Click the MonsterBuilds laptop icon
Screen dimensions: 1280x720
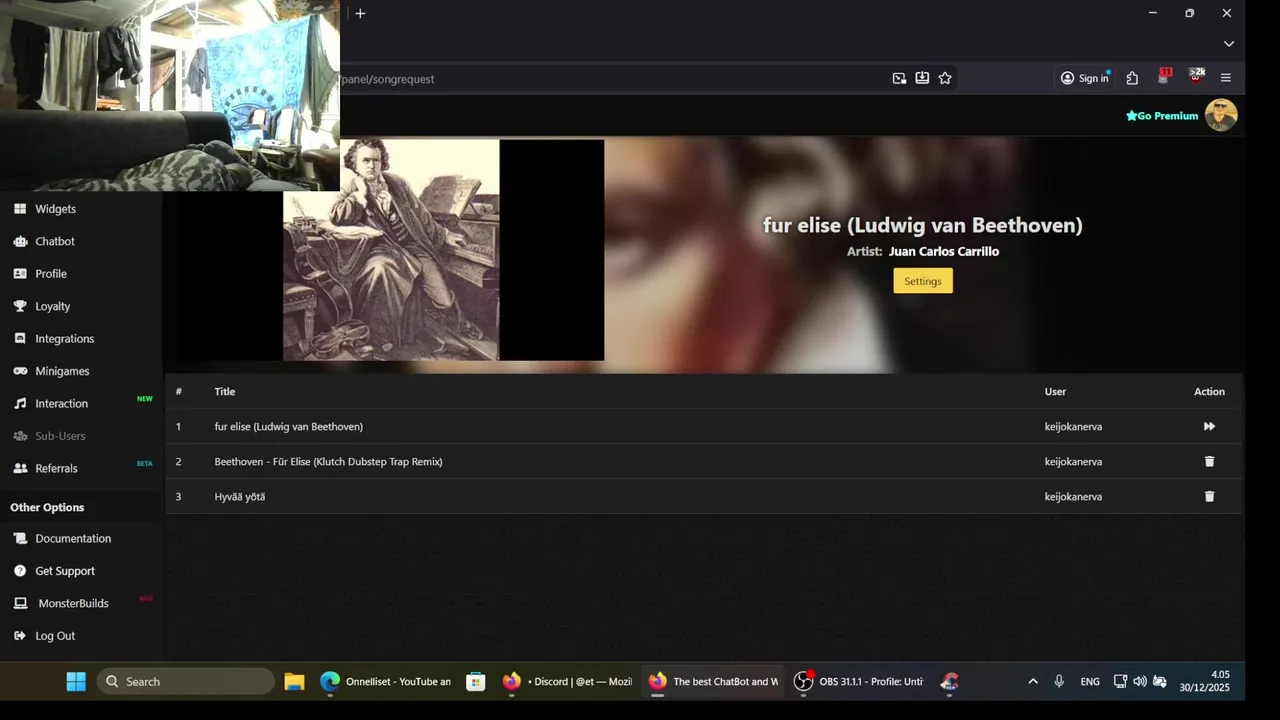(x=20, y=603)
